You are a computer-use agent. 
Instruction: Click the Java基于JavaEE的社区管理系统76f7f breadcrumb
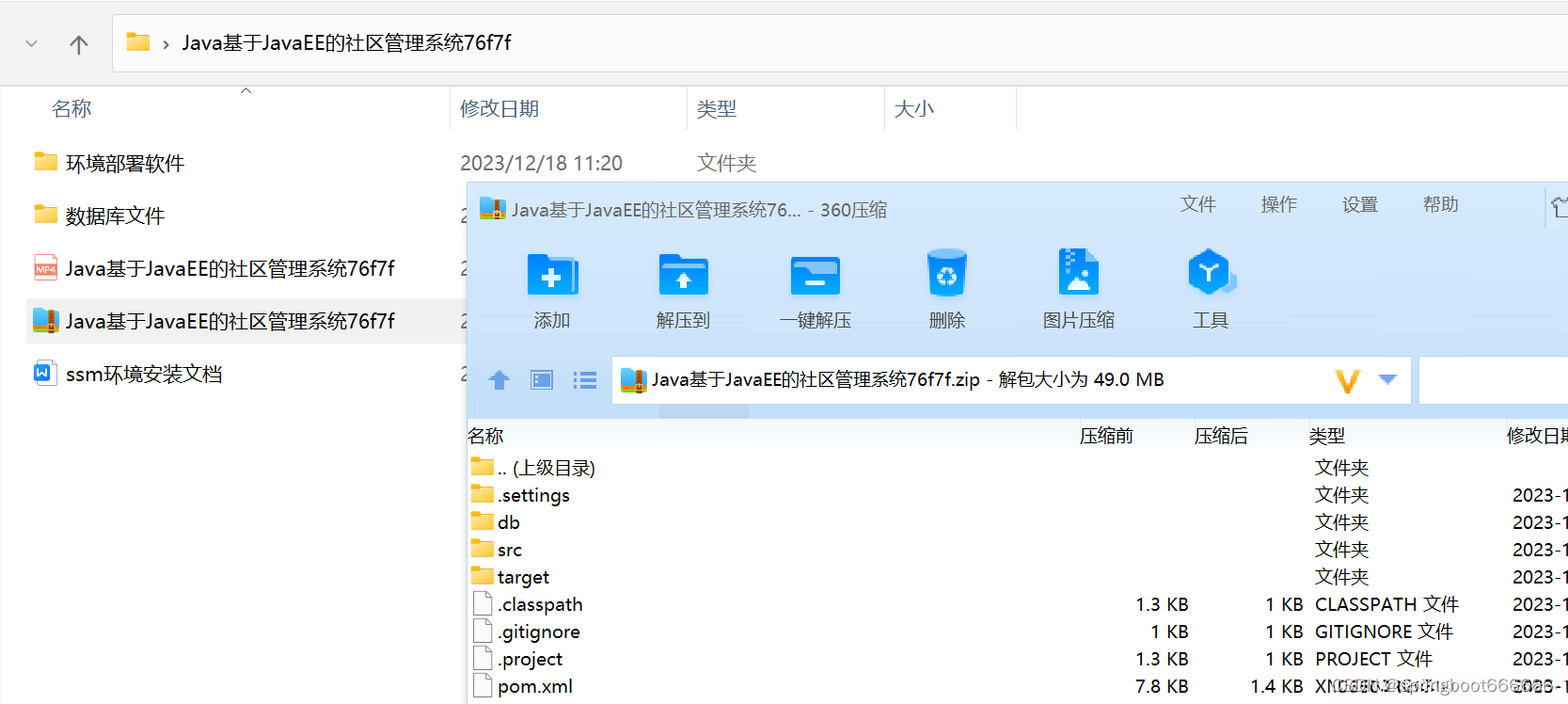(346, 42)
